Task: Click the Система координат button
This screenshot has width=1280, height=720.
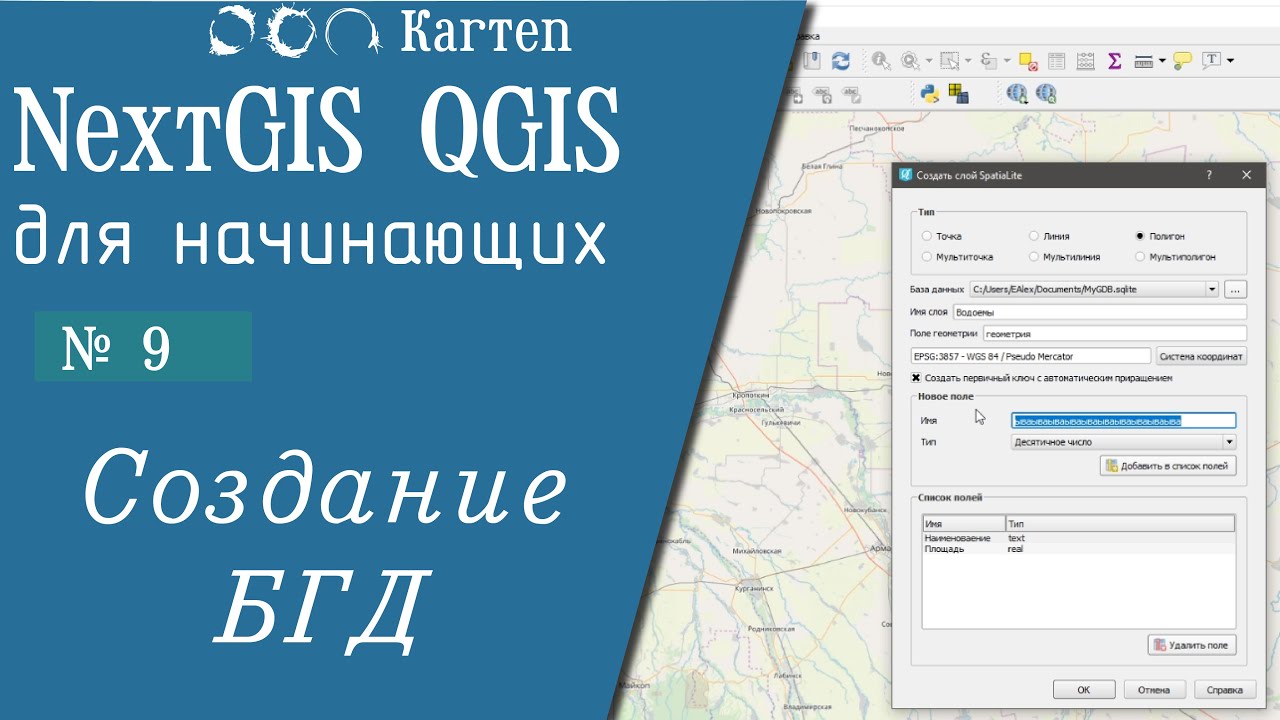Action: click(1201, 356)
